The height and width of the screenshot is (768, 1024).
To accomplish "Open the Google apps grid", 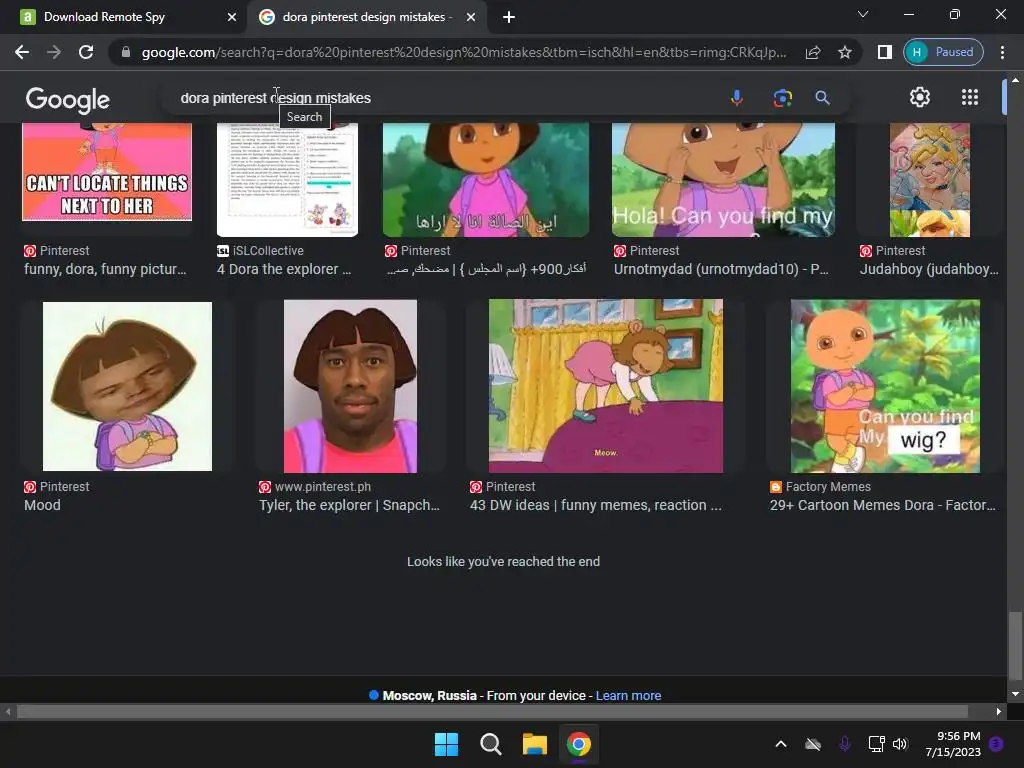I will tap(970, 97).
